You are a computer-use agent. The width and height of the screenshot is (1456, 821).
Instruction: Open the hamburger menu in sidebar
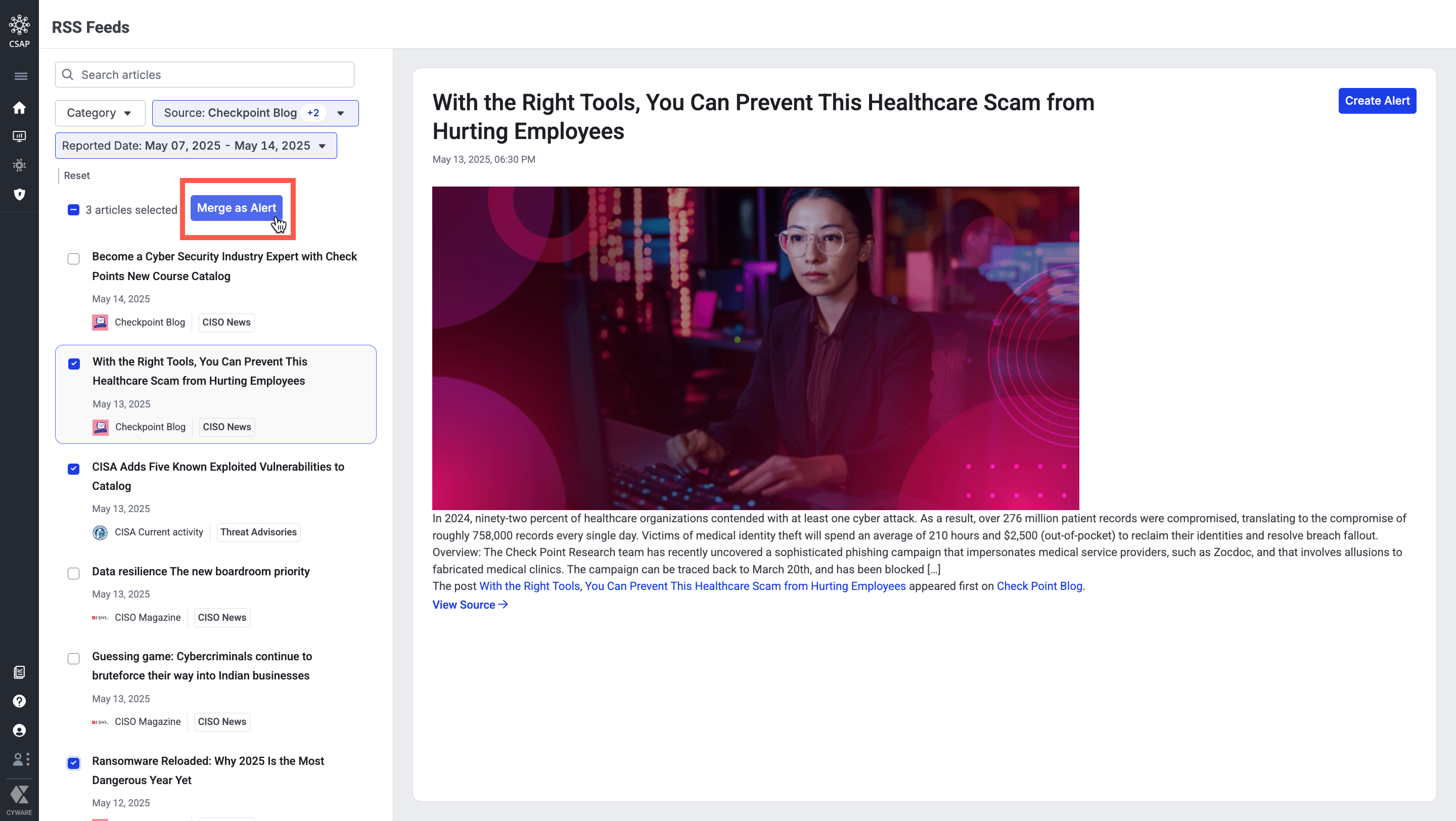(x=20, y=76)
